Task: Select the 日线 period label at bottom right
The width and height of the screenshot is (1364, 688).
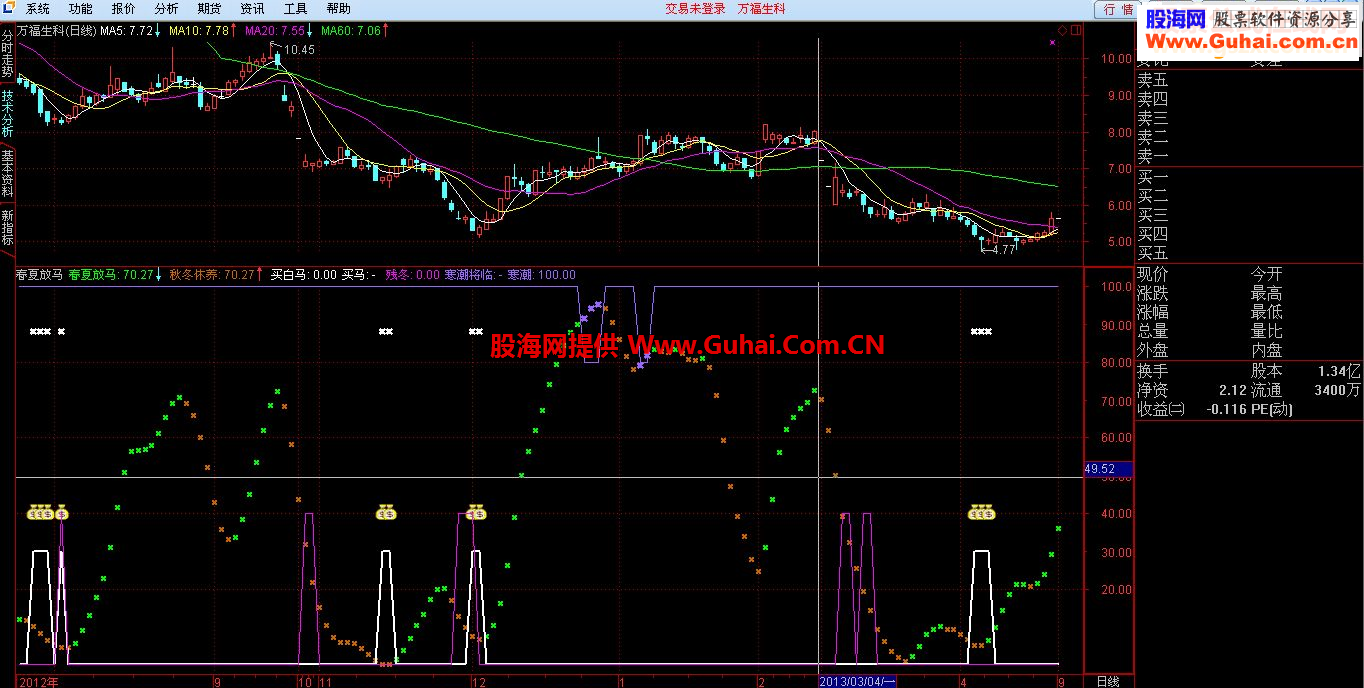Action: tap(1108, 681)
